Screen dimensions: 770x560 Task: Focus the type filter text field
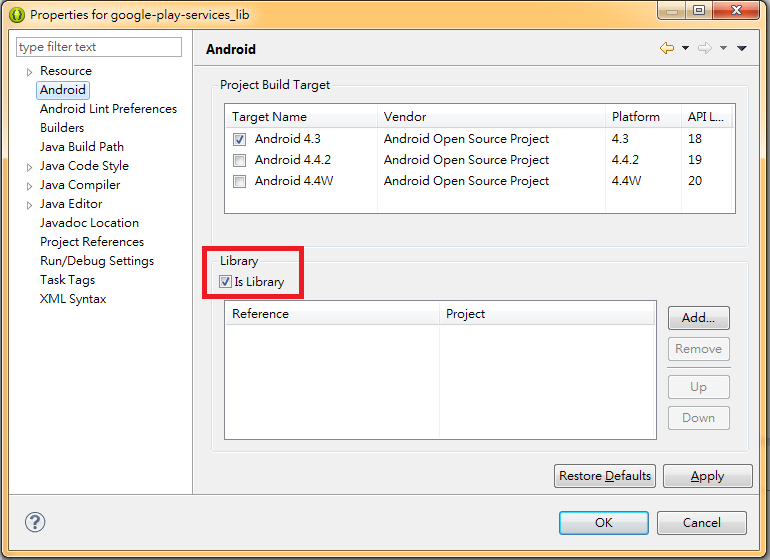99,47
